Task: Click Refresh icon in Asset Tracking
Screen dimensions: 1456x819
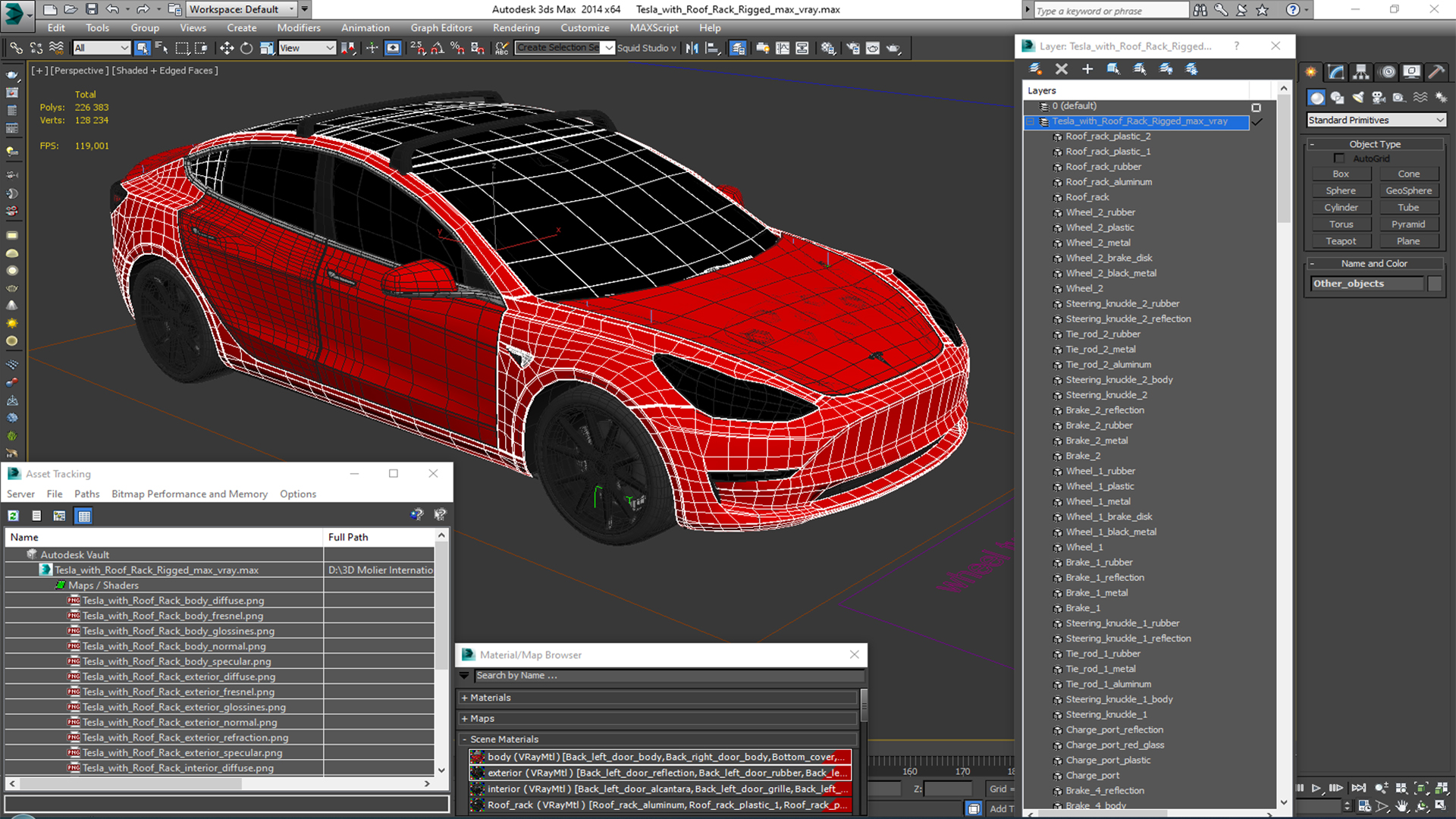Action: (x=14, y=516)
